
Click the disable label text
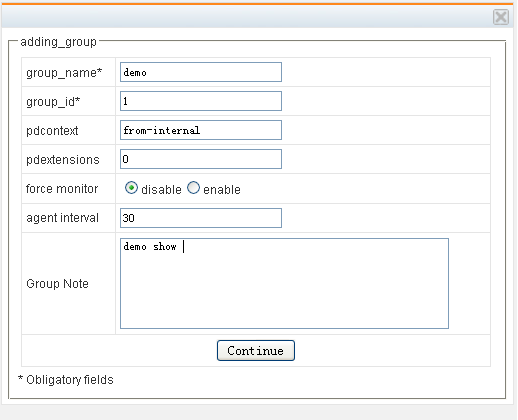point(161,190)
